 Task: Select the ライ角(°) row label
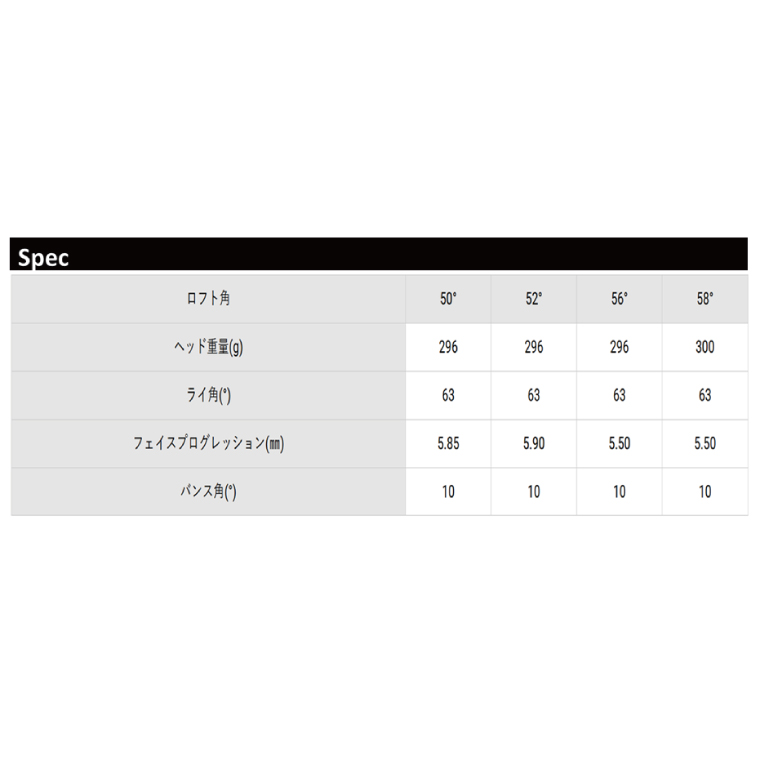209,395
